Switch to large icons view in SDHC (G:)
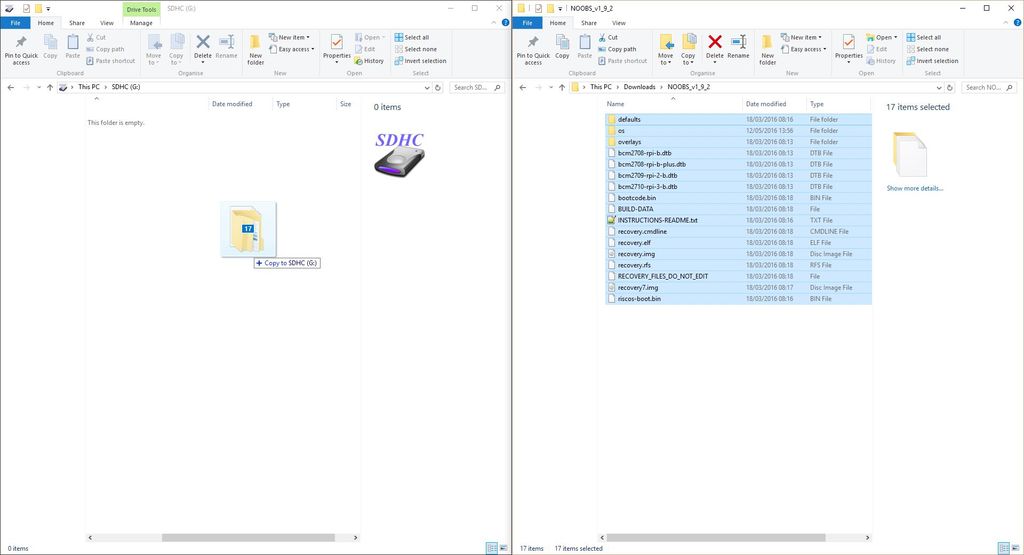Viewport: 1024px width, 555px height. pos(504,548)
